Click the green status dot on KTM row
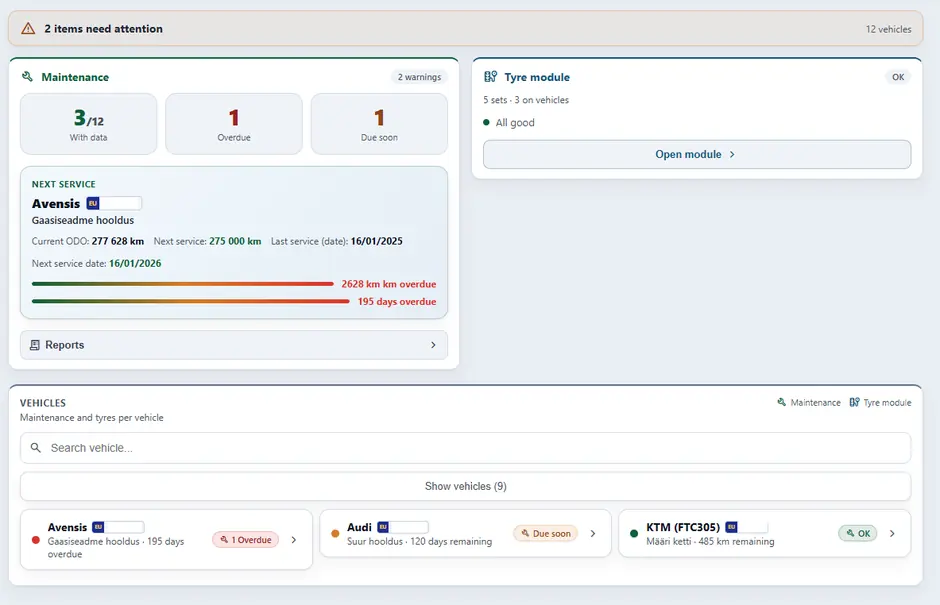 [634, 534]
